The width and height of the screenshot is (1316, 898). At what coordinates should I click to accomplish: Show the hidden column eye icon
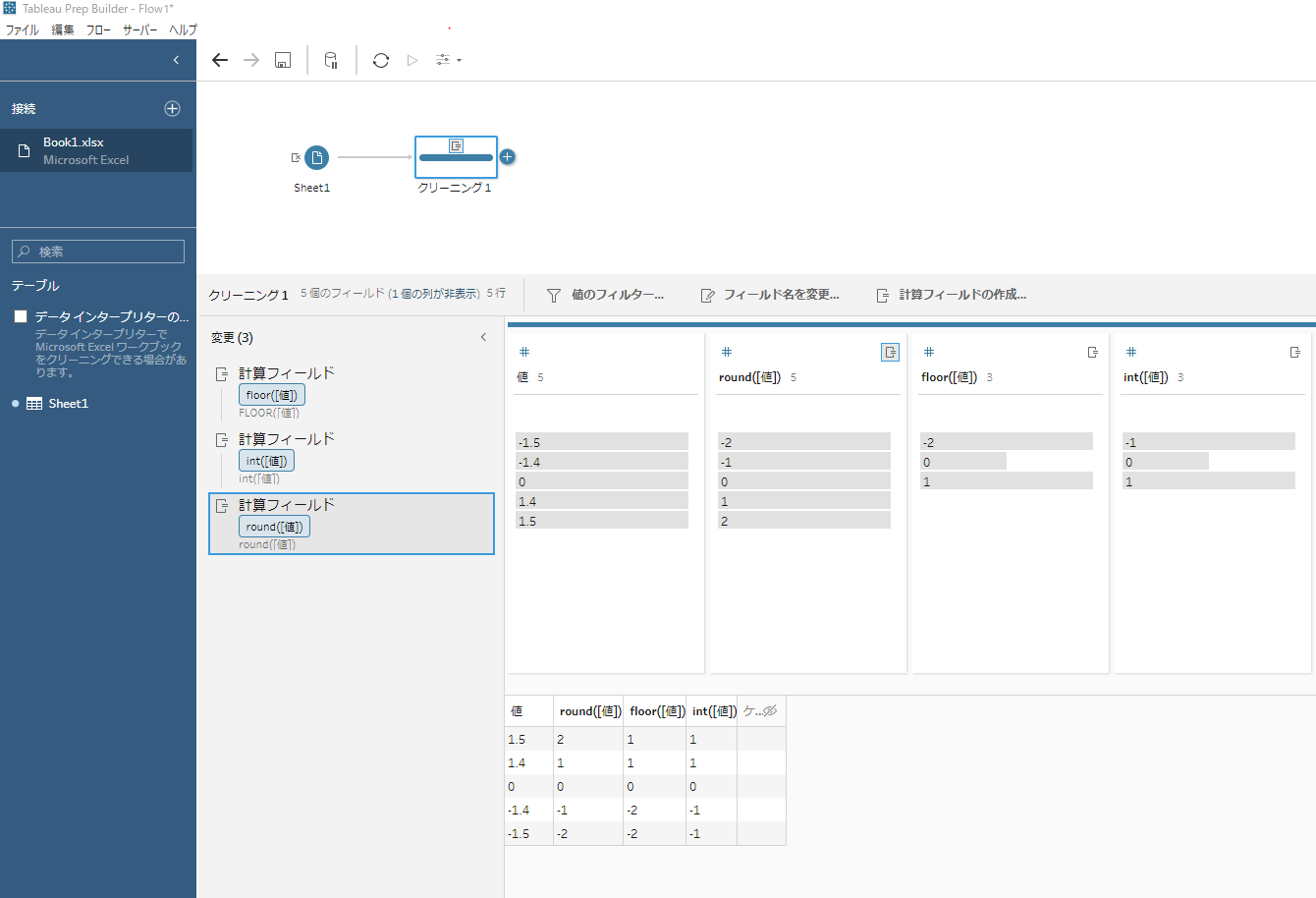pyautogui.click(x=770, y=710)
